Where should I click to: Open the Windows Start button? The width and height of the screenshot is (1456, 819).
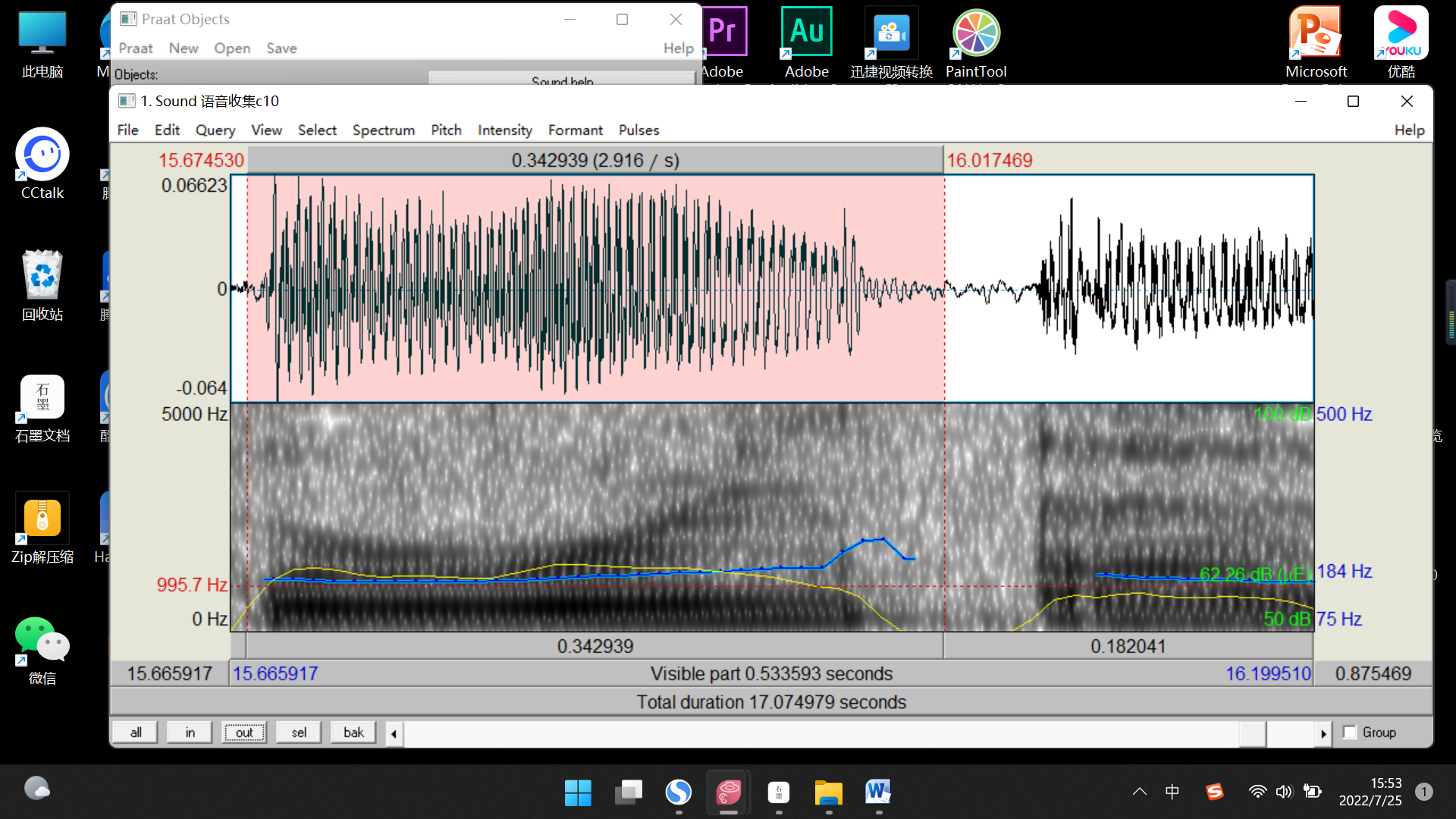point(578,792)
